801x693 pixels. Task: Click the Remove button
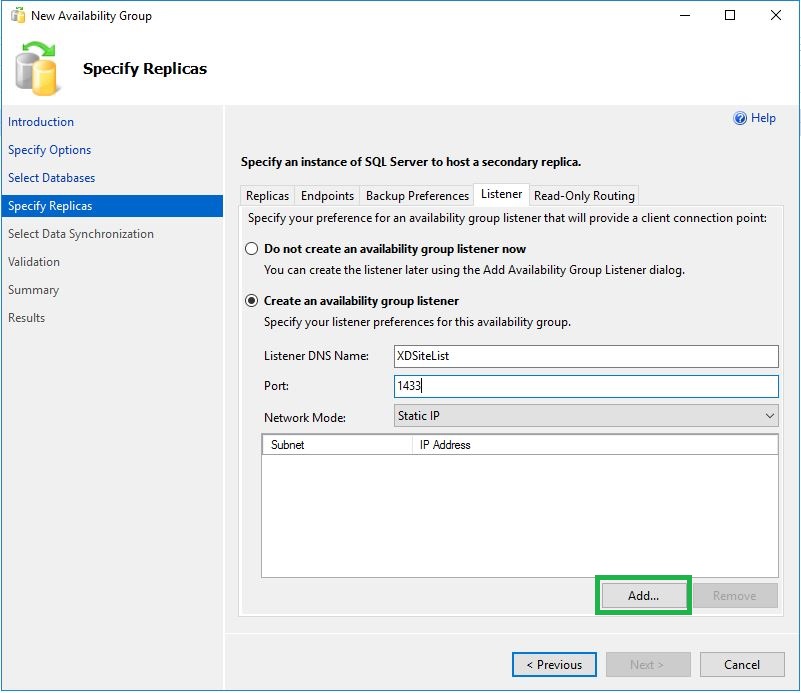736,594
